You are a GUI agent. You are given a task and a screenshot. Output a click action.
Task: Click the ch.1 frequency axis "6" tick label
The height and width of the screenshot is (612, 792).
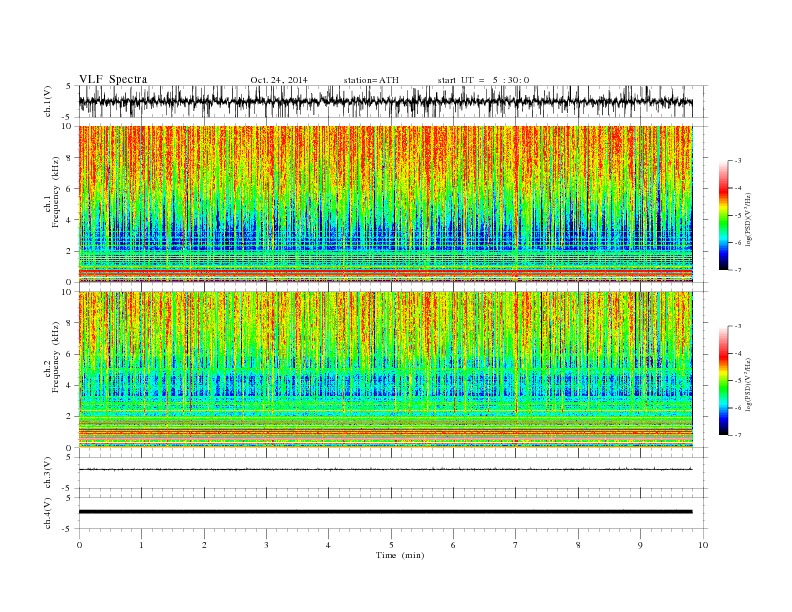[70, 189]
